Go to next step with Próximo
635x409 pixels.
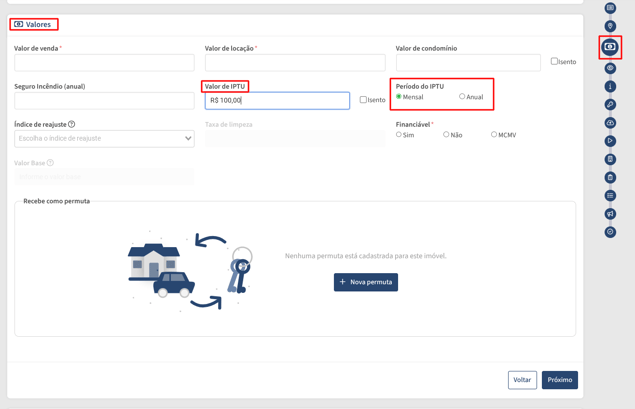coord(560,380)
